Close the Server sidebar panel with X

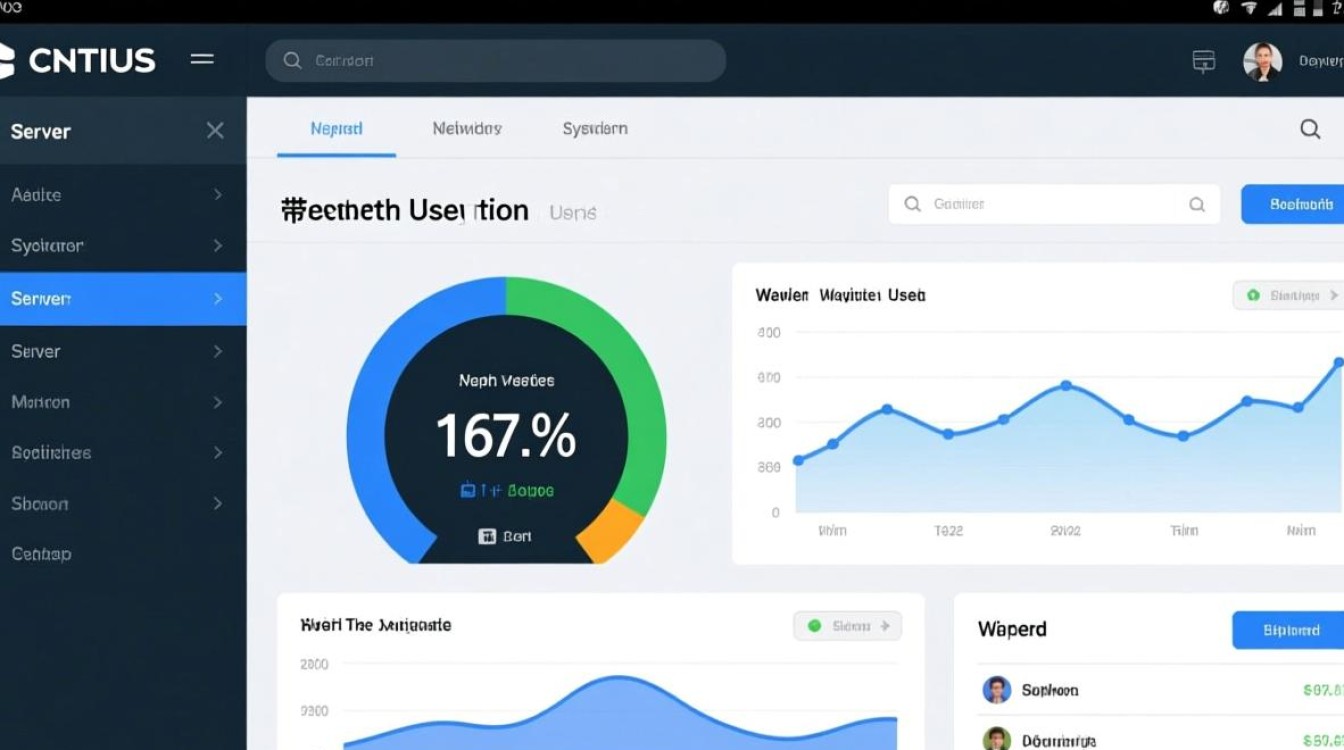[215, 130]
